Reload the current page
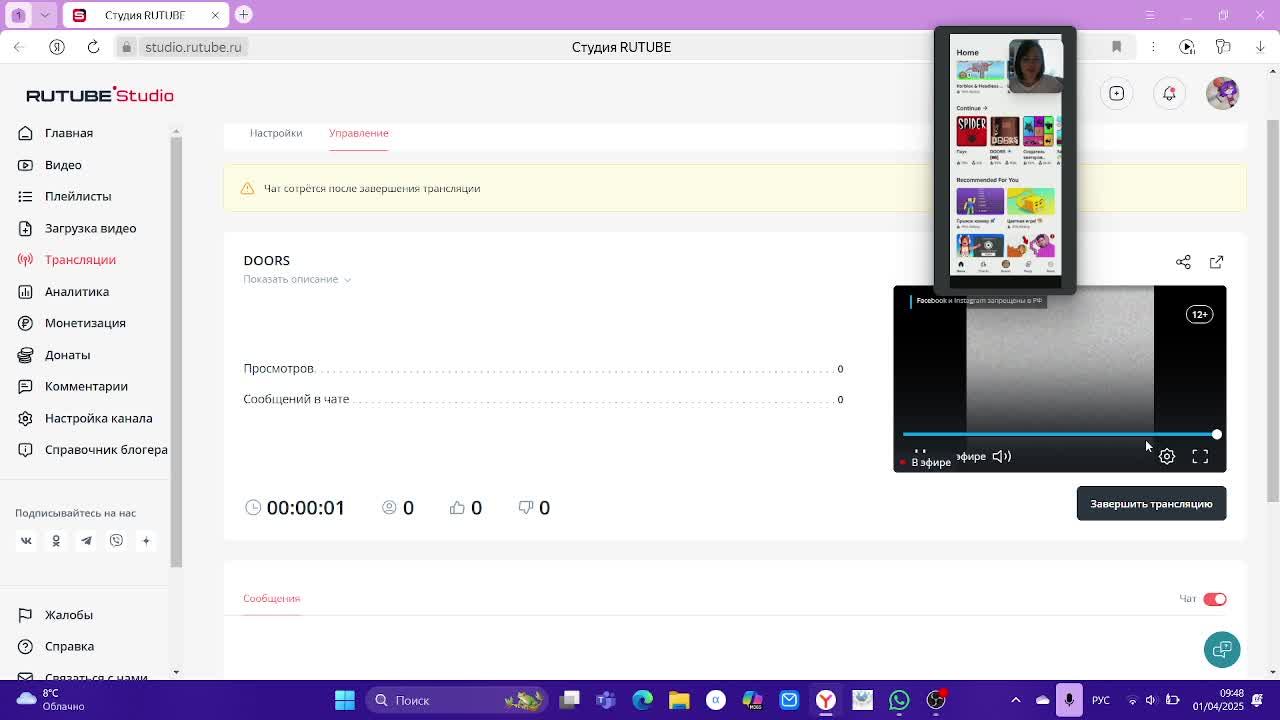 [93, 47]
